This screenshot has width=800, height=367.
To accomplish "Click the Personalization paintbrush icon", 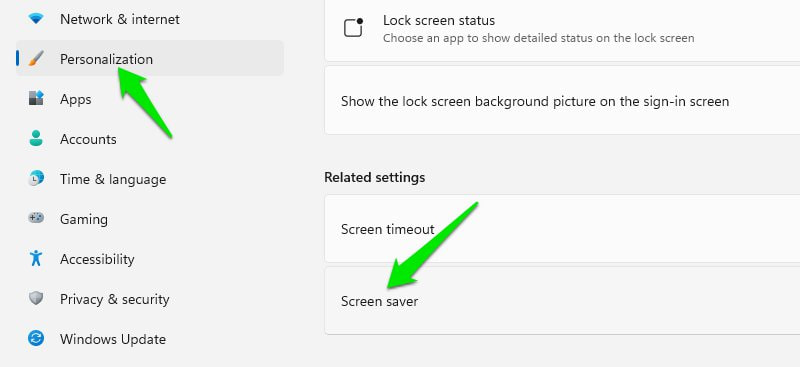I will (x=36, y=59).
